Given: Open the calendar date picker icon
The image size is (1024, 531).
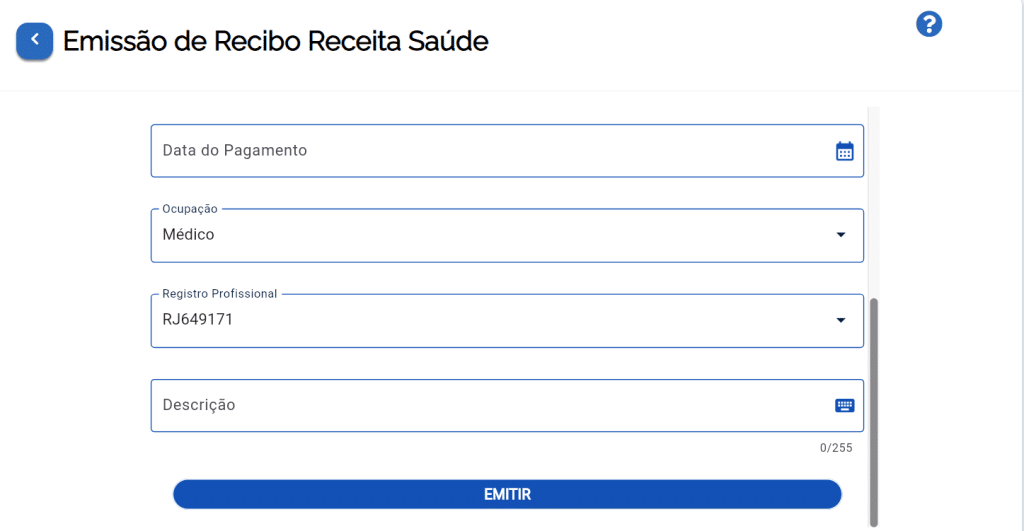Looking at the screenshot, I should click(845, 151).
